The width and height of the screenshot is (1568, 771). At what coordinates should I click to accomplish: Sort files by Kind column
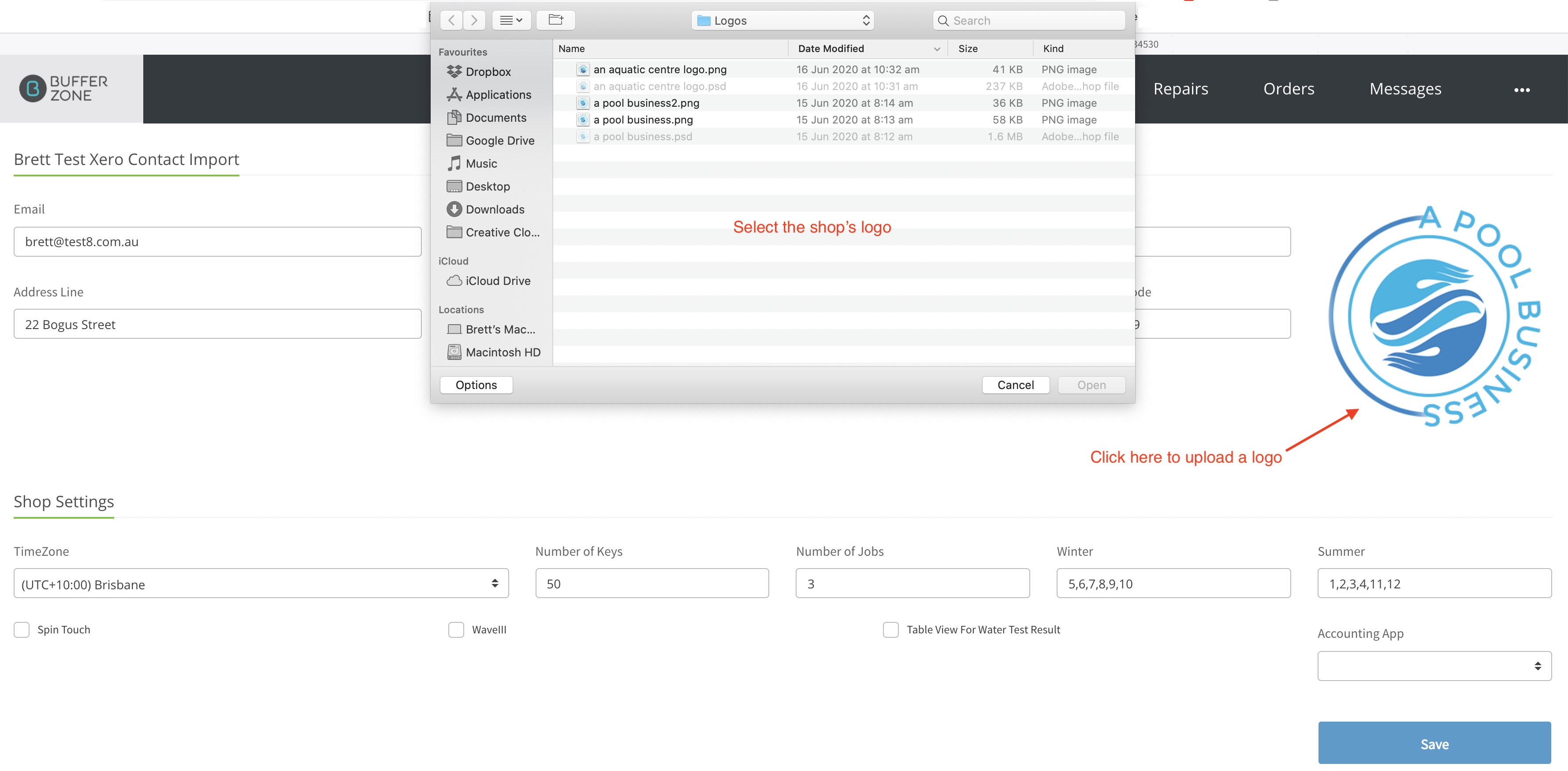click(x=1084, y=49)
